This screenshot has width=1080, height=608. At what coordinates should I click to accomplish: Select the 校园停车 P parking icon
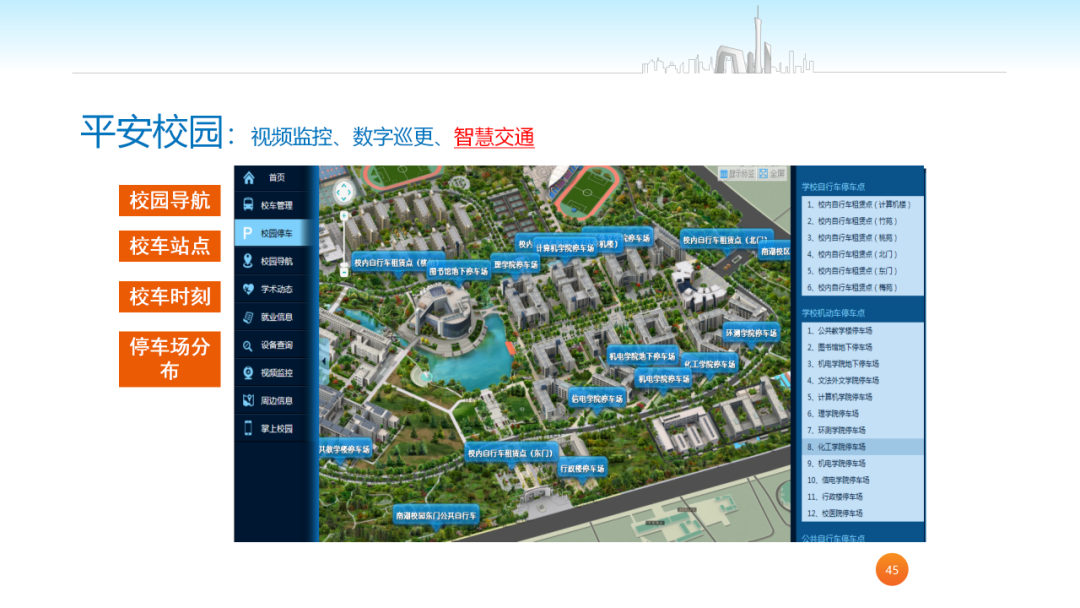(248, 233)
